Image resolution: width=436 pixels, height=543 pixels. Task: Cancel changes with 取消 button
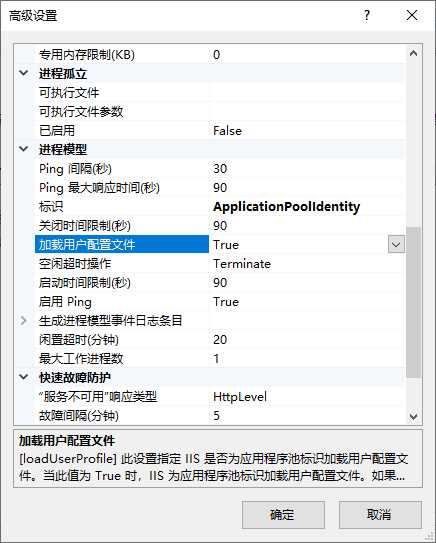coord(380,515)
